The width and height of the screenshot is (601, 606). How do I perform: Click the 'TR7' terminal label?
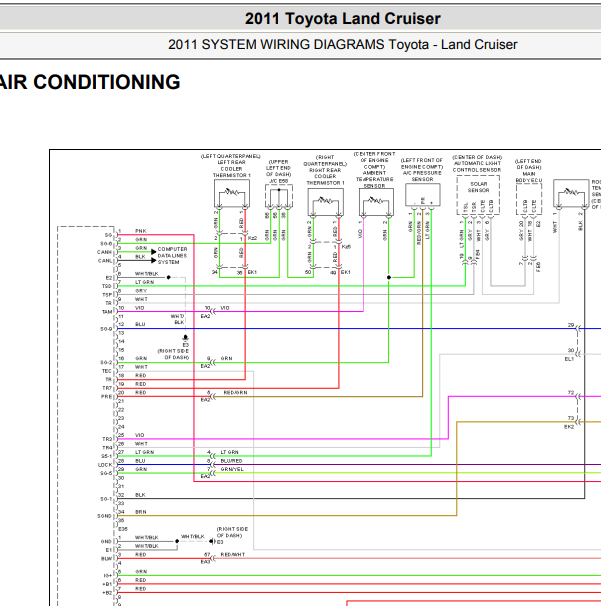pyautogui.click(x=107, y=388)
